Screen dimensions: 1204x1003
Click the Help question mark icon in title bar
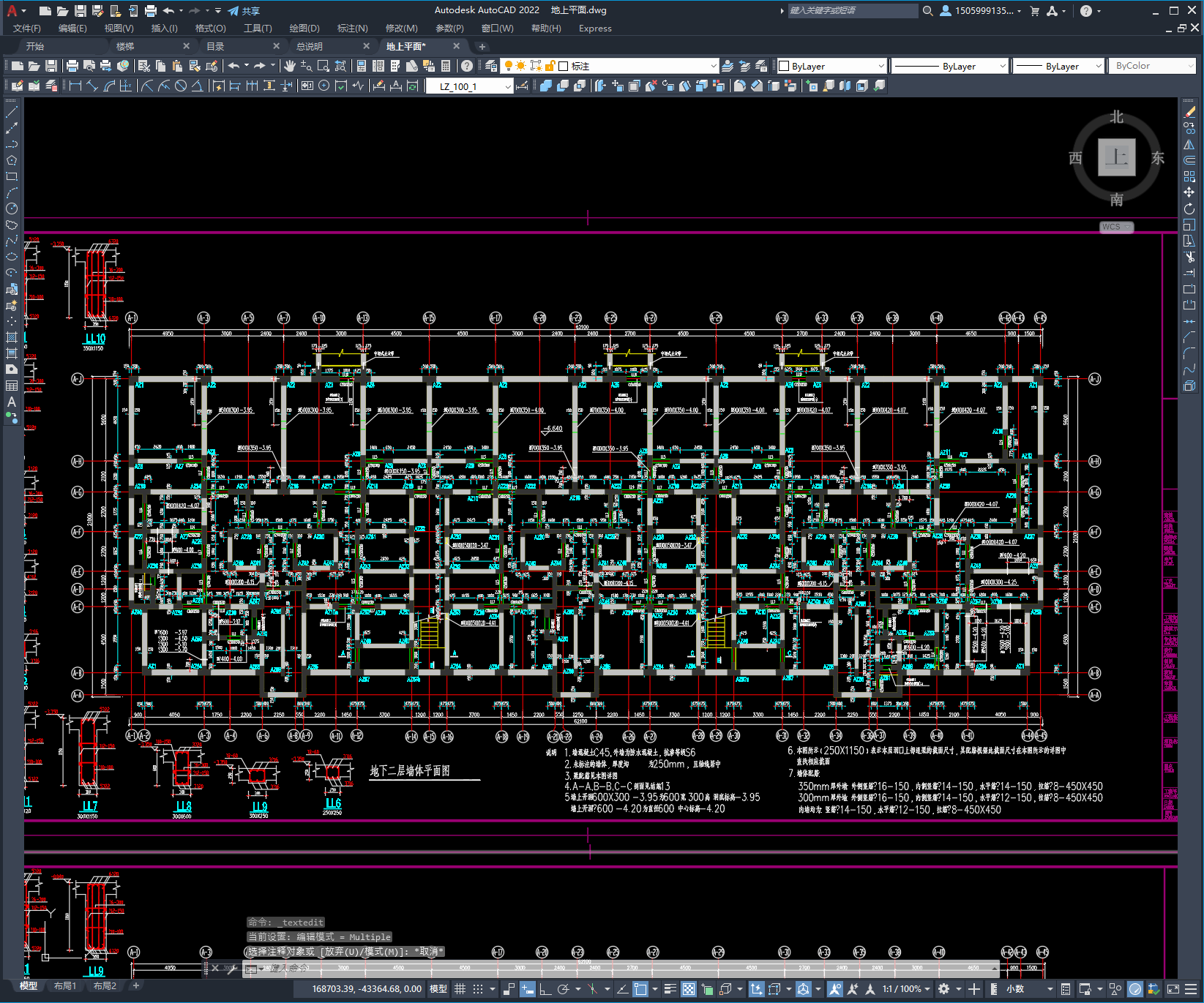point(1086,11)
